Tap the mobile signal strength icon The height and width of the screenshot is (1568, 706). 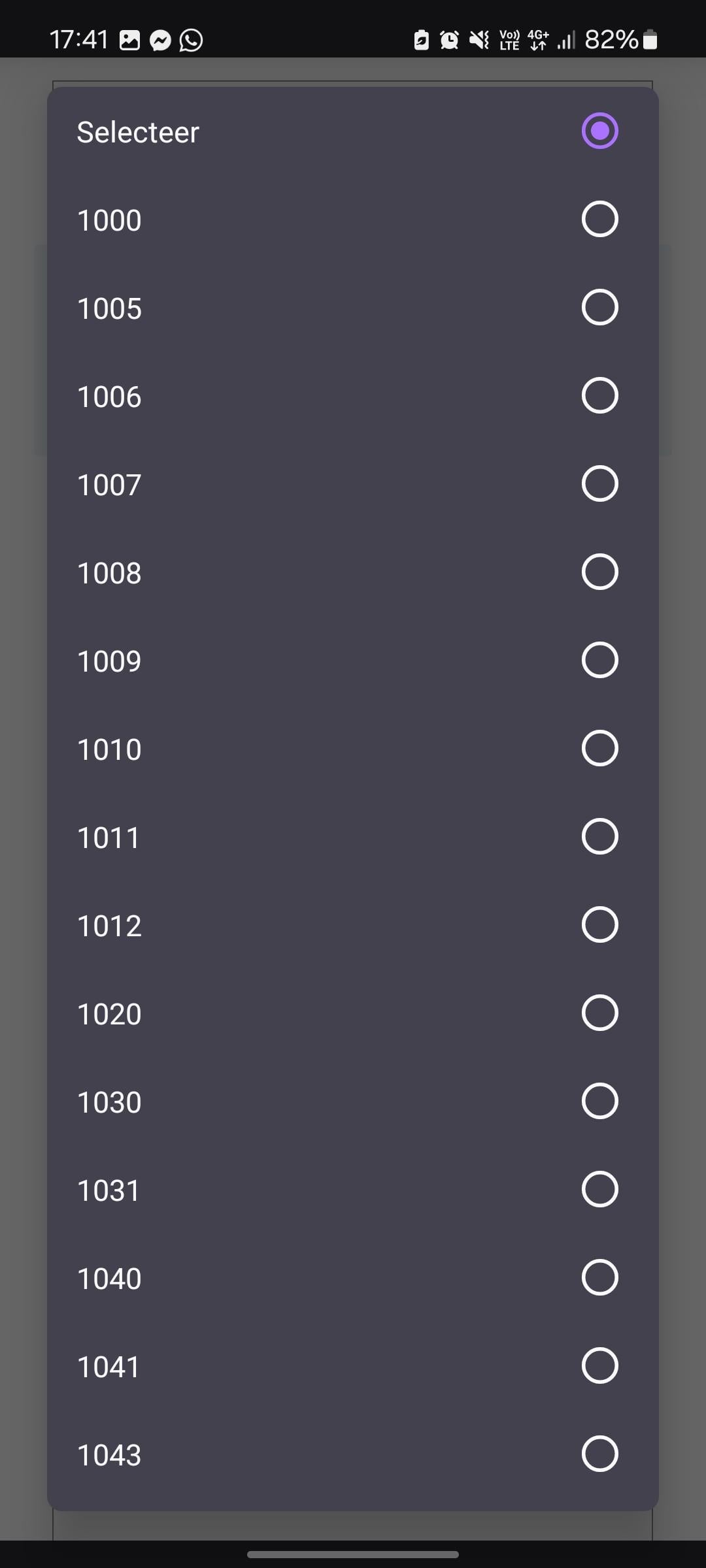tap(566, 41)
